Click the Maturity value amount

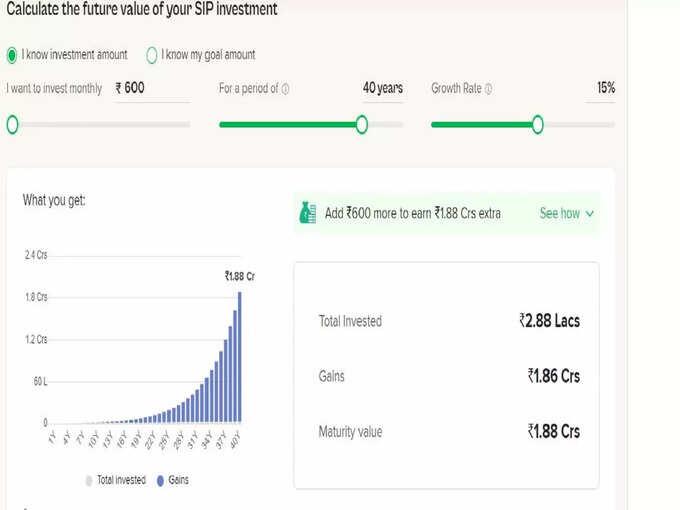coord(553,432)
